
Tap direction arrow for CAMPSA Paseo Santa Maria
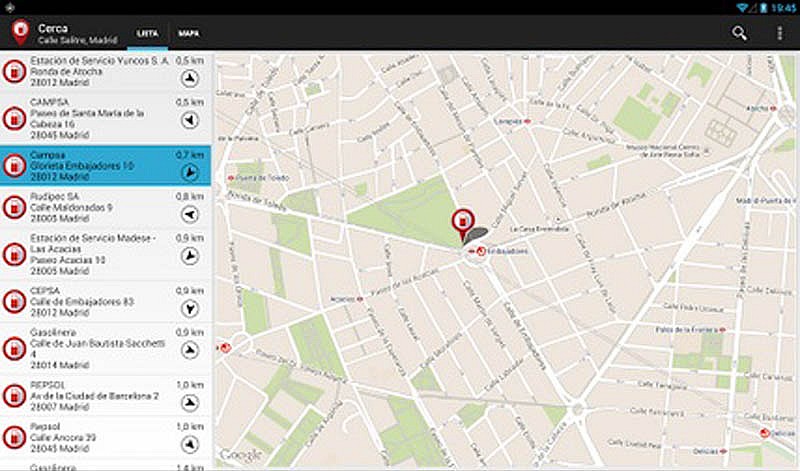click(x=190, y=120)
